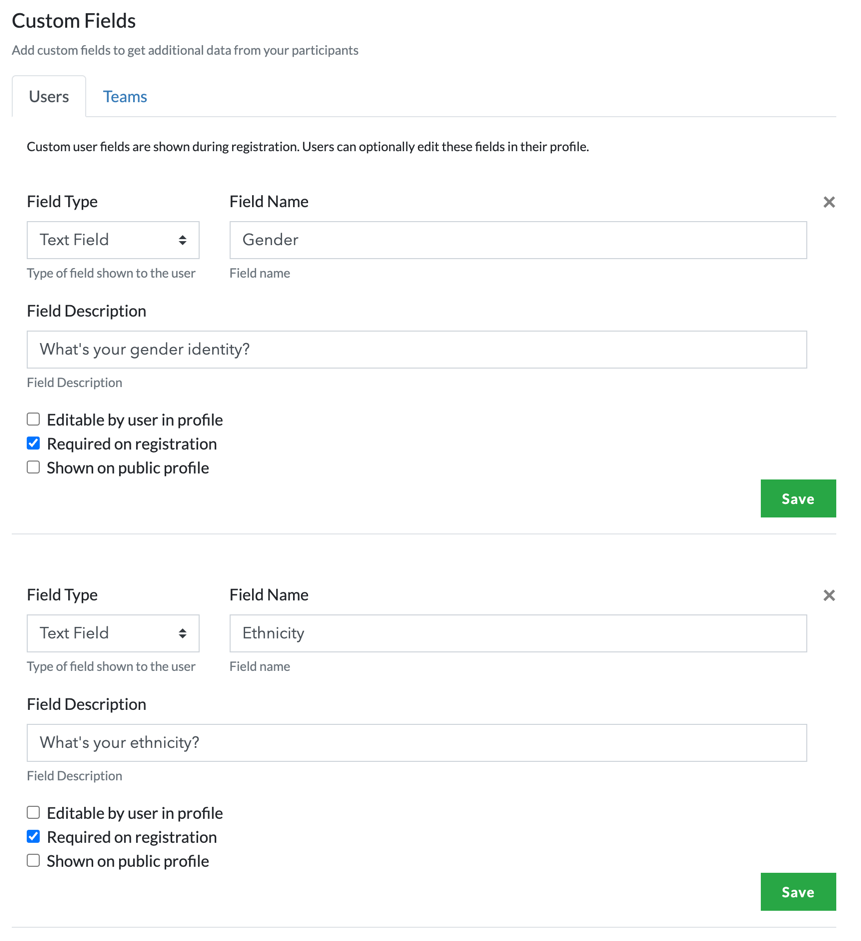Enable 'Shown on public profile' for Ethnicity

[x=34, y=860]
